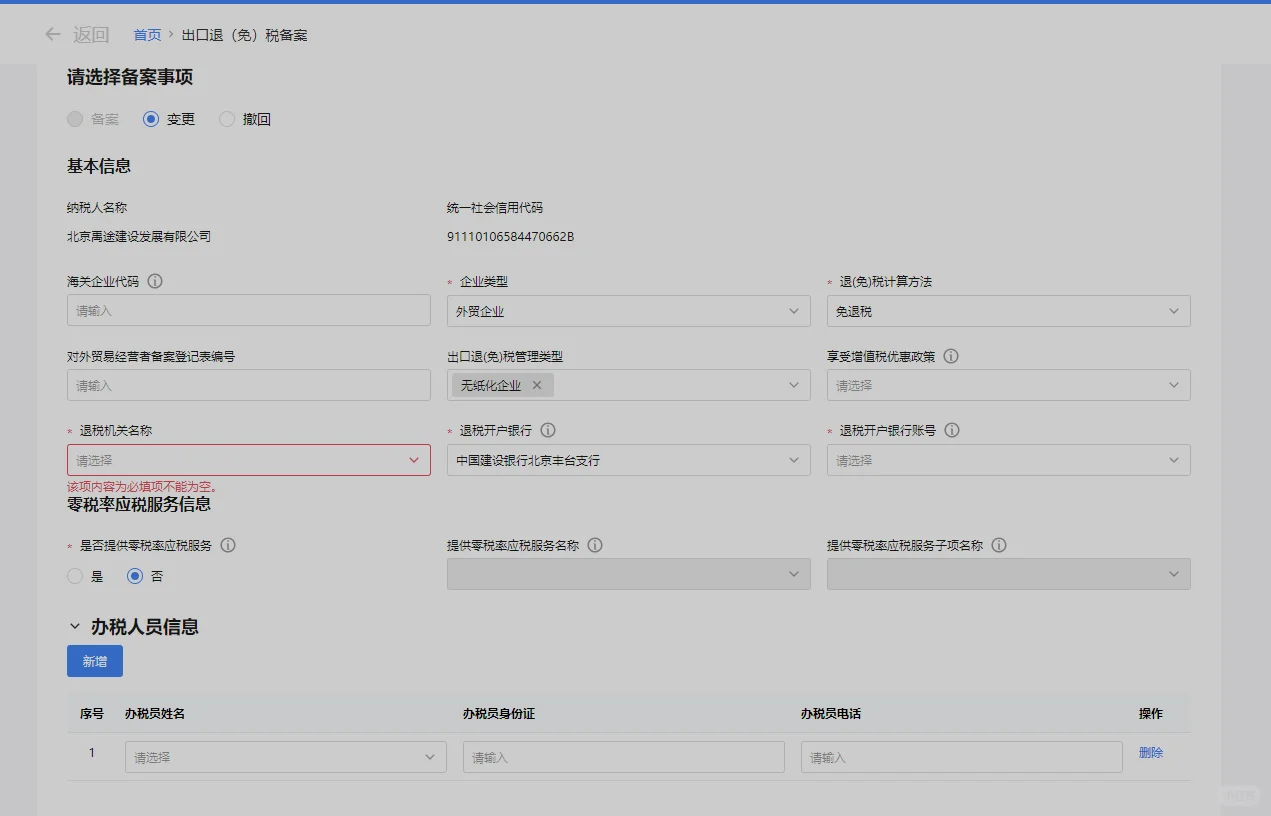Select the 撤回 radio option
1271x816 pixels.
tap(226, 118)
